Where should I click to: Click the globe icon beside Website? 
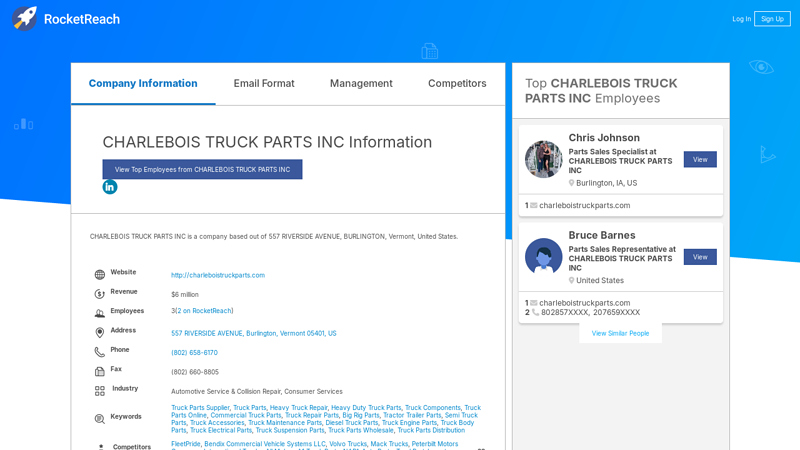coord(99,274)
